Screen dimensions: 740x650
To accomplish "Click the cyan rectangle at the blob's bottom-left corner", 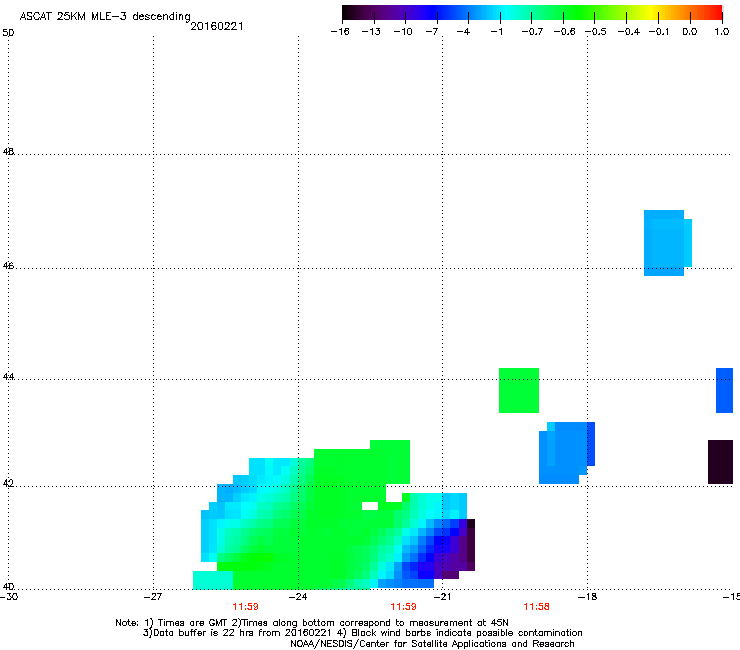I will coord(213,580).
